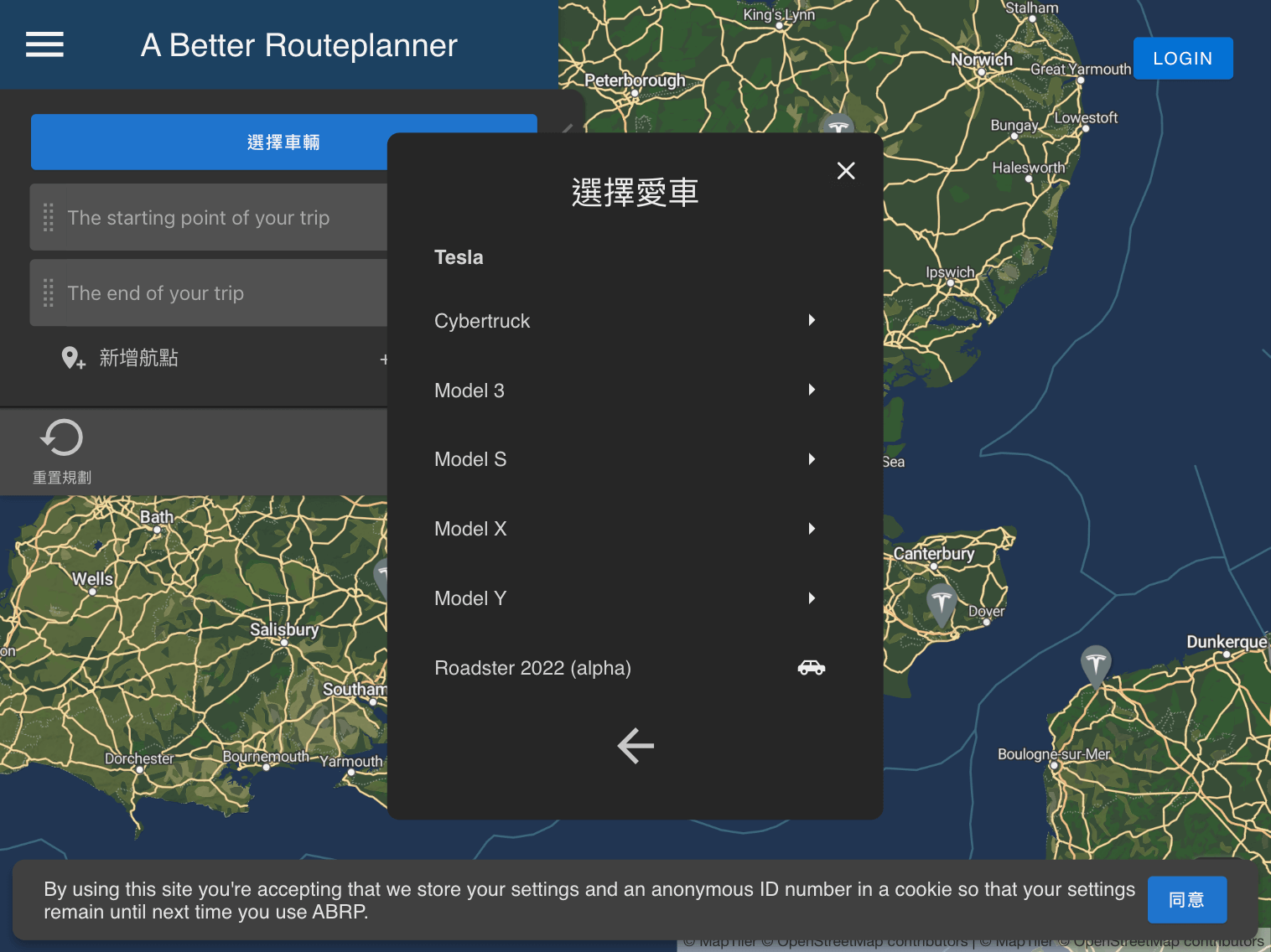Click the Dover label on the map
This screenshot has height=952, width=1271.
click(x=986, y=612)
